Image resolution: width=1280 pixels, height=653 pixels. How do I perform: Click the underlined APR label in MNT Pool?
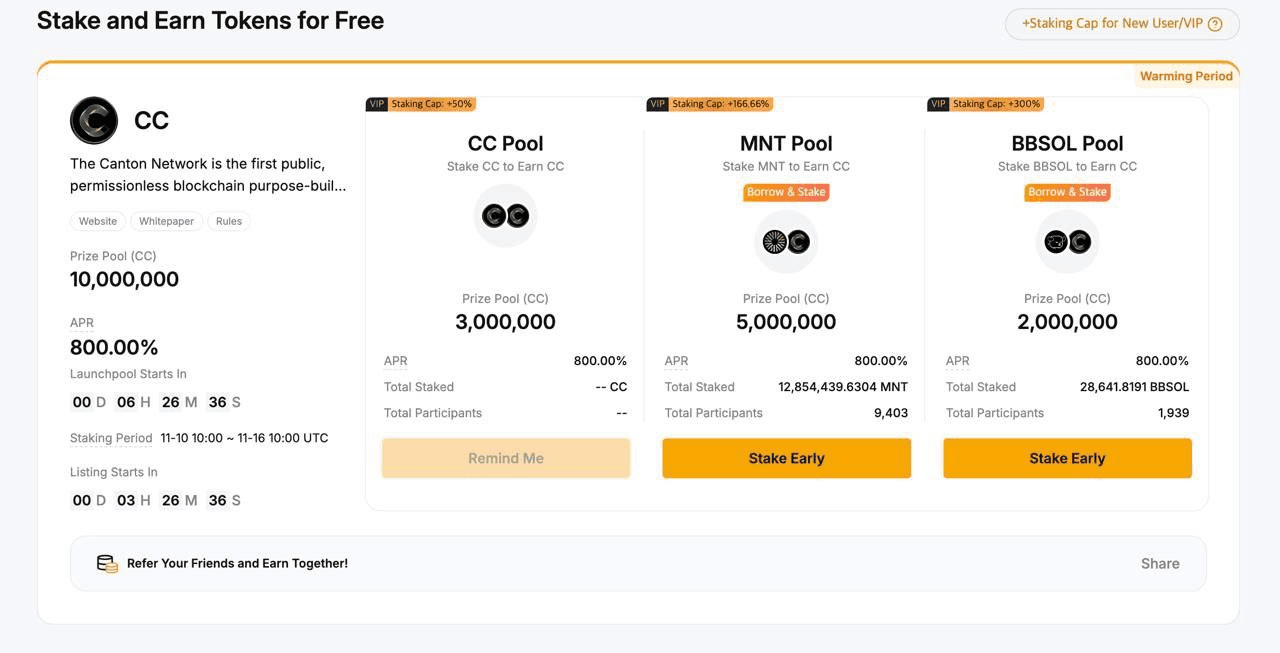coord(677,361)
